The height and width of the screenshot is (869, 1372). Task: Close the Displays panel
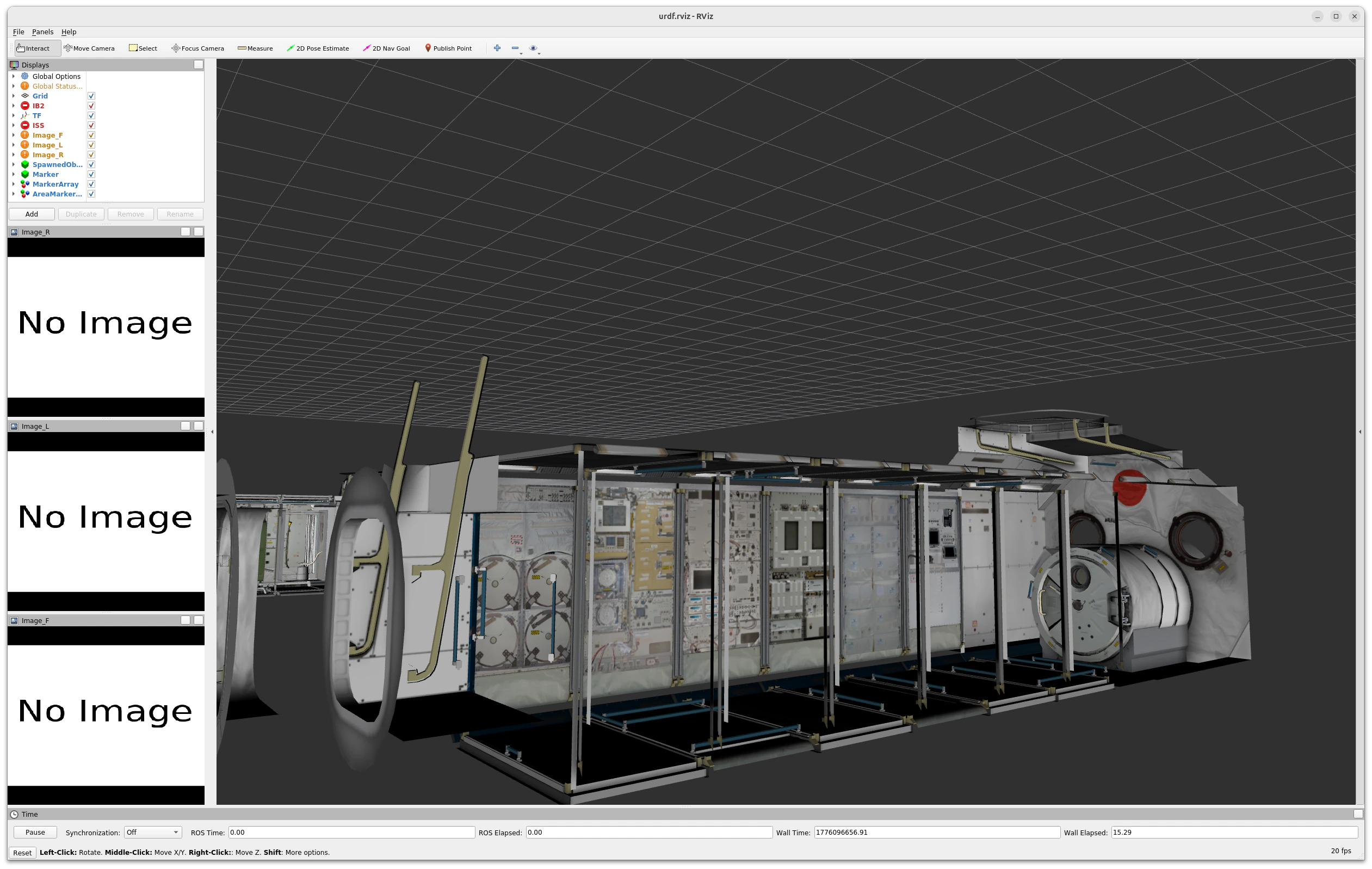198,65
